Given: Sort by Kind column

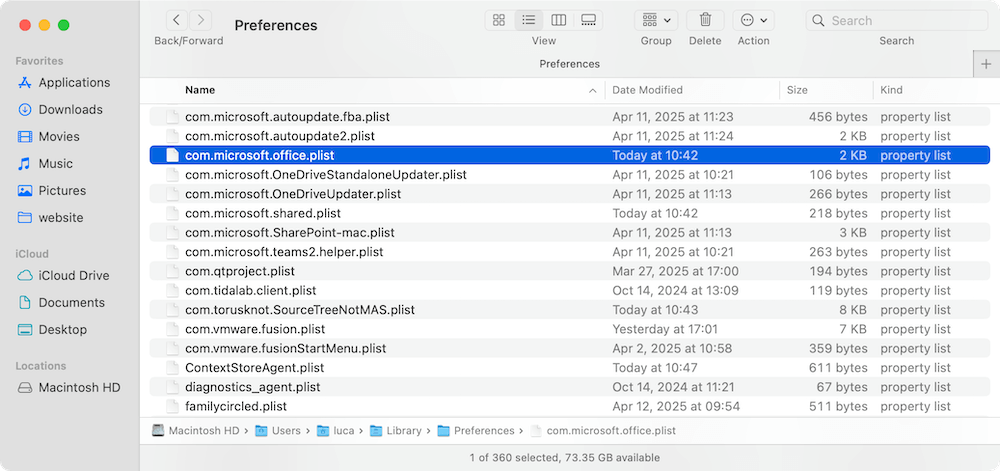Looking at the screenshot, I should 891,90.
